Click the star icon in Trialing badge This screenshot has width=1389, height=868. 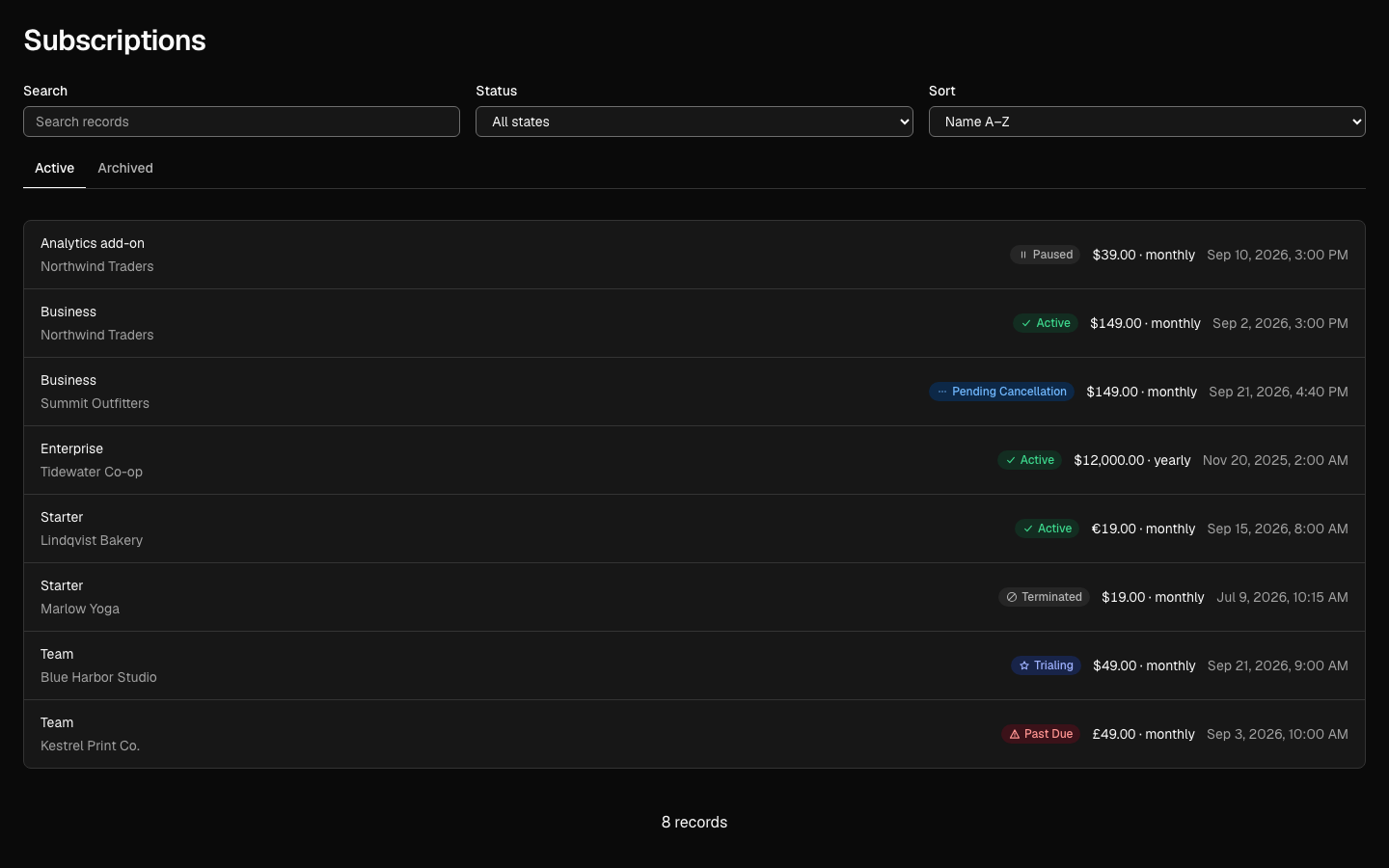[1024, 665]
